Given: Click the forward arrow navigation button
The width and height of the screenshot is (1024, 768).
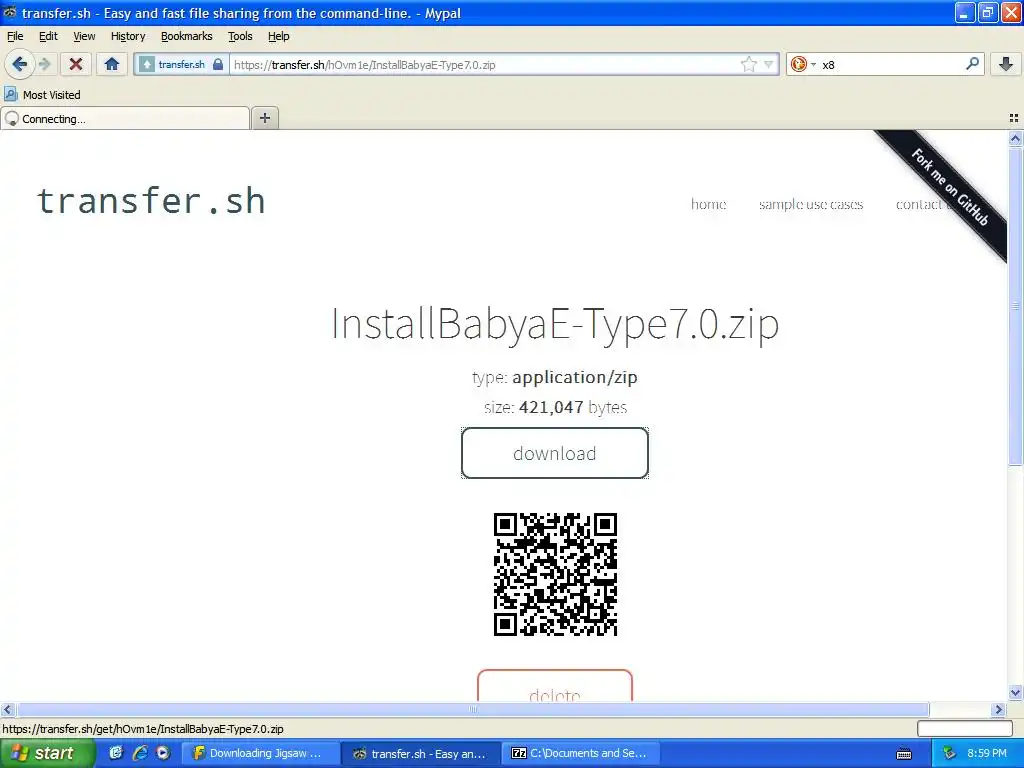Looking at the screenshot, I should click(44, 64).
